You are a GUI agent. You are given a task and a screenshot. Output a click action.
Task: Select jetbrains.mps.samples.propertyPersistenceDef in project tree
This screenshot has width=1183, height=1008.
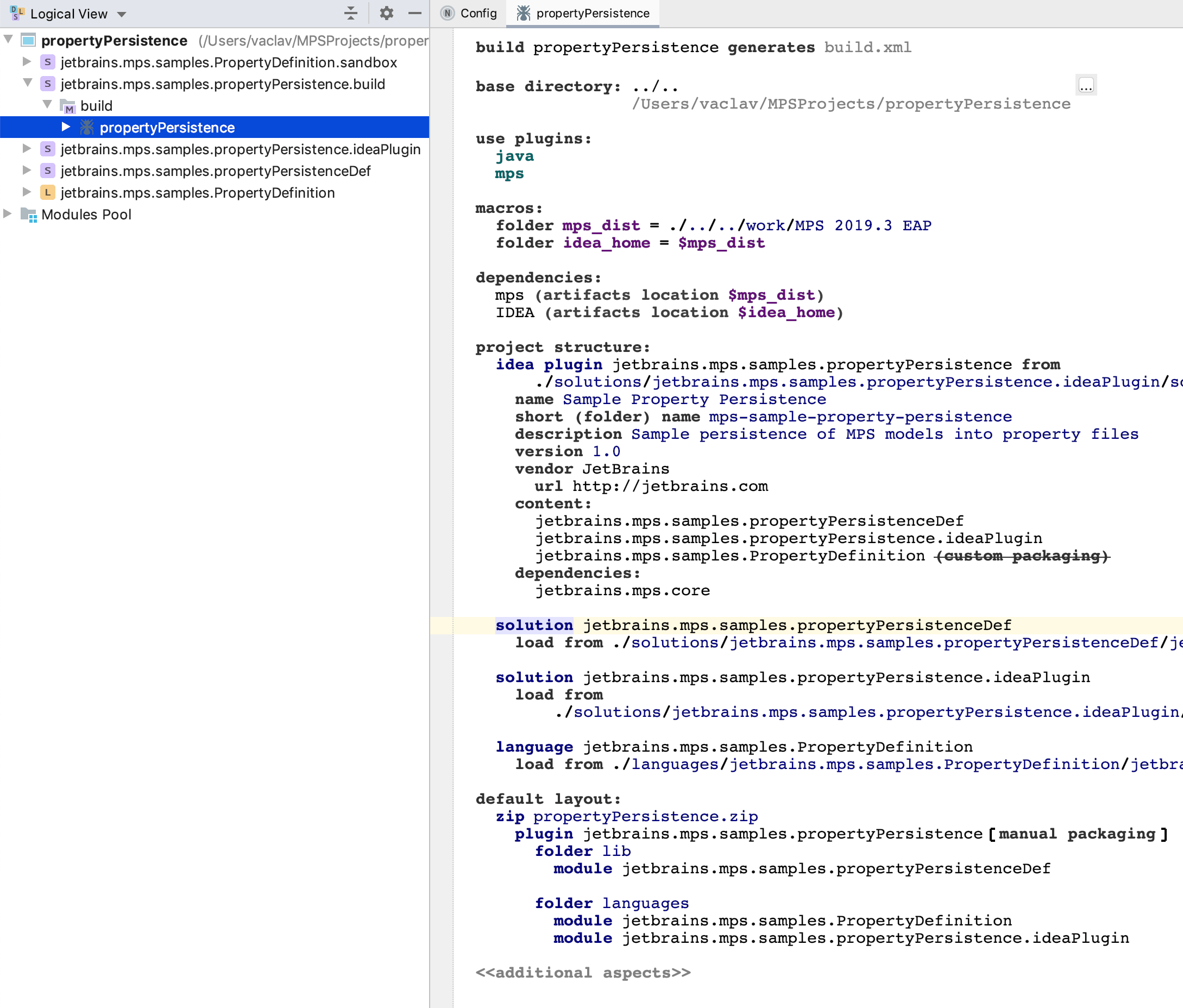click(215, 171)
